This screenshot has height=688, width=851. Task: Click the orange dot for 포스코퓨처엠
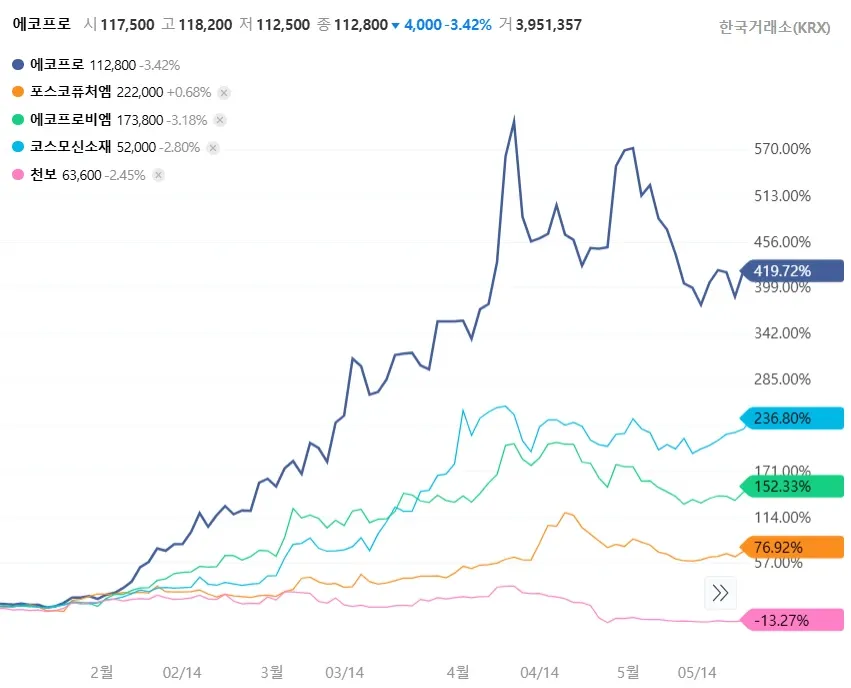tap(18, 92)
